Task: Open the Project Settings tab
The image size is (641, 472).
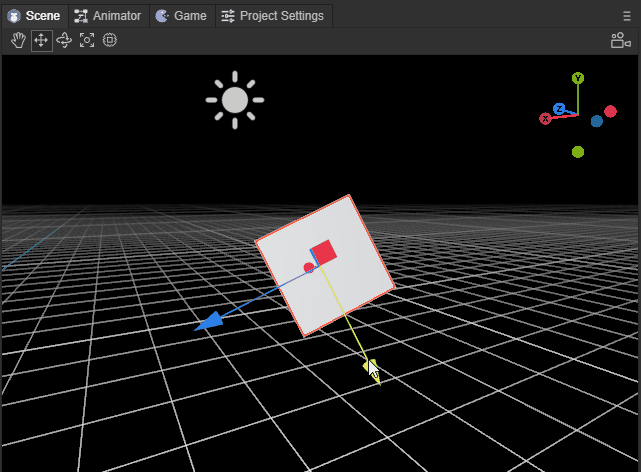Action: click(x=273, y=16)
